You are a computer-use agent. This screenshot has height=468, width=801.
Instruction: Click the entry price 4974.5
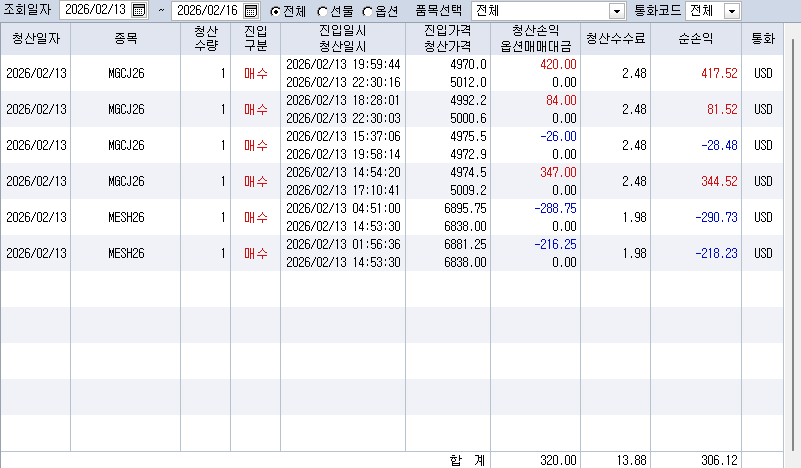tap(468, 172)
